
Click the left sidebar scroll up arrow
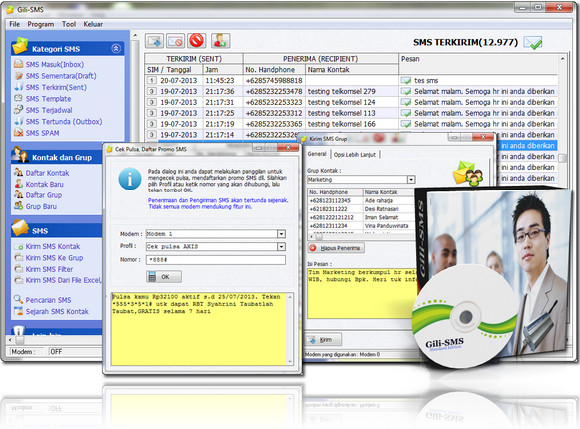[x=135, y=36]
